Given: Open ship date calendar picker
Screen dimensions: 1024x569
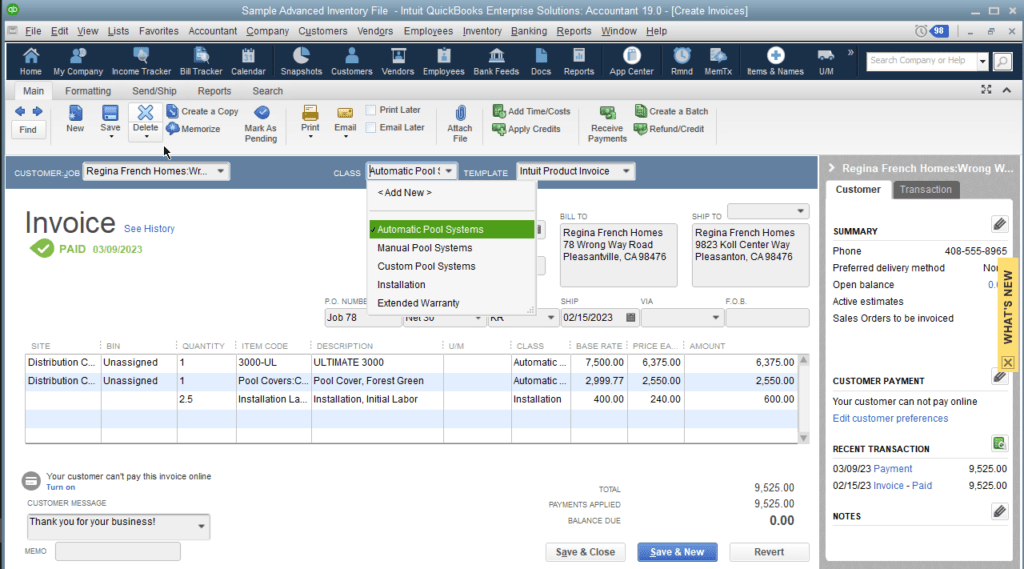Looking at the screenshot, I should click(x=630, y=317).
